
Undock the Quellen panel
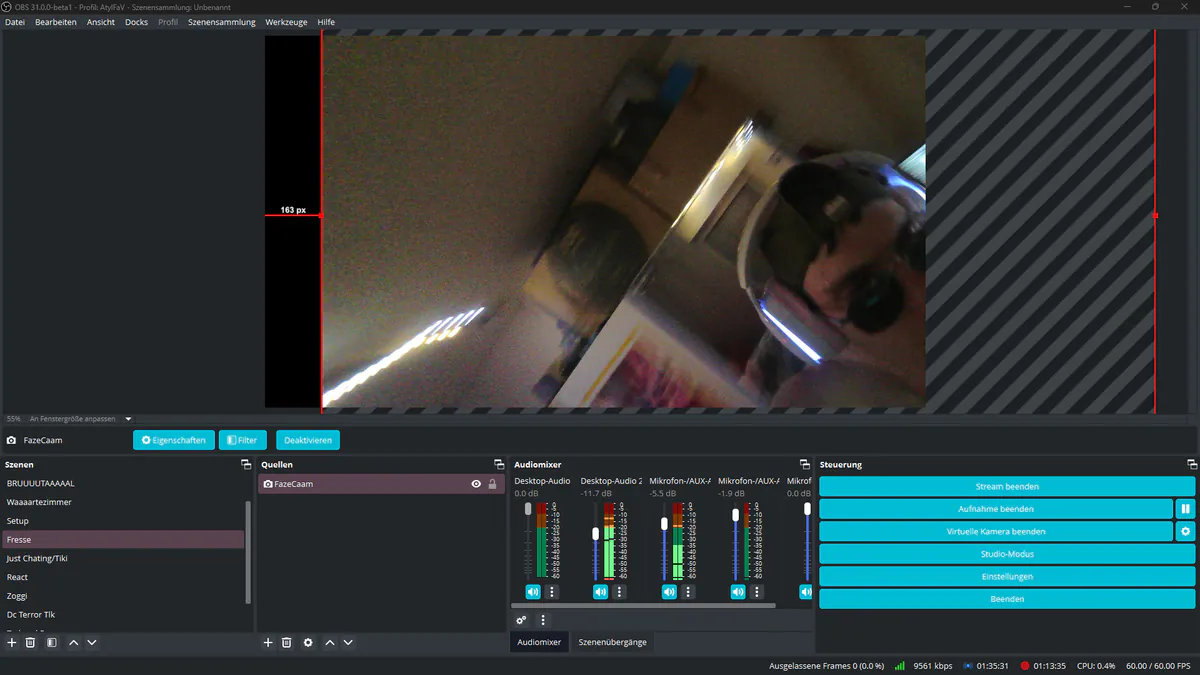[x=499, y=465]
